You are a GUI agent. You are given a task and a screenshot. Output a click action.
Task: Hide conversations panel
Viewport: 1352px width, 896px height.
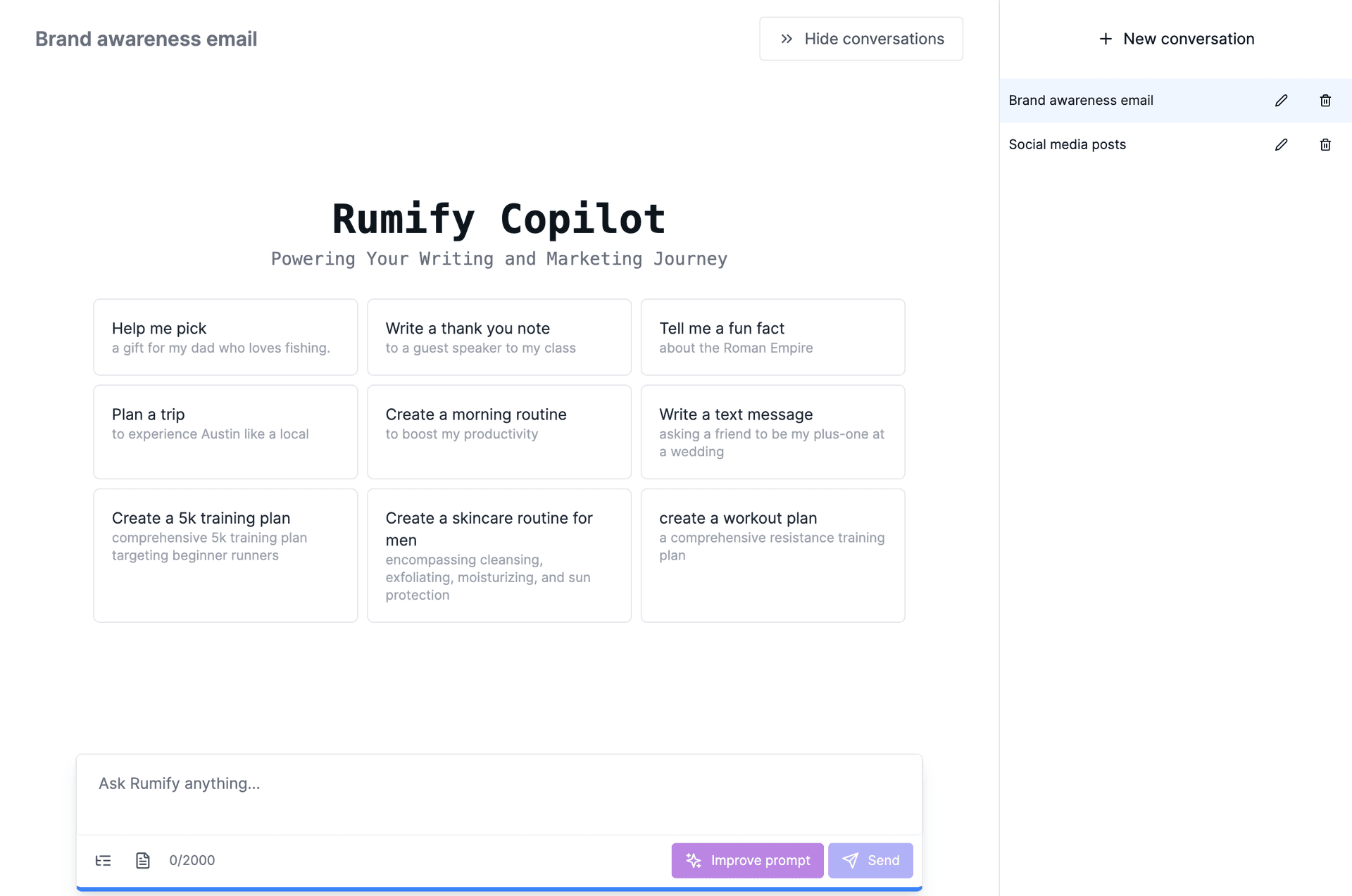coord(861,39)
